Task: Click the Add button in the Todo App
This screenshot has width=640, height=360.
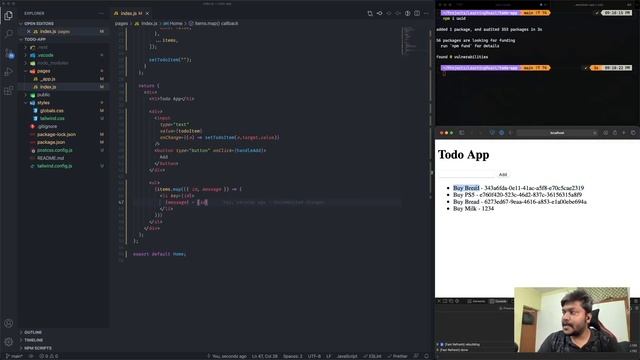Action: [x=503, y=174]
